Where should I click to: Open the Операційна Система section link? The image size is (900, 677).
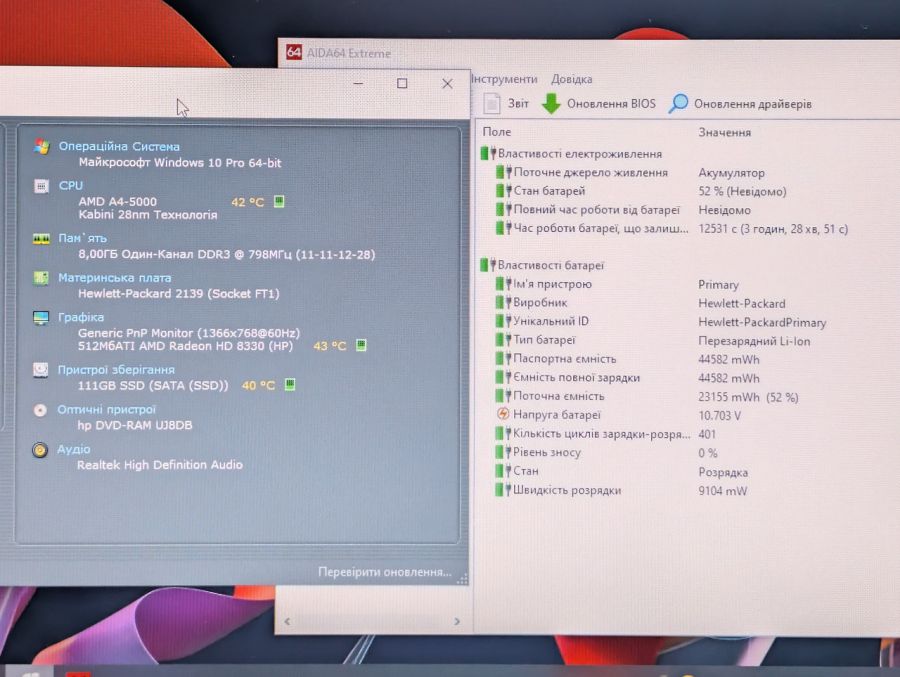(119, 146)
